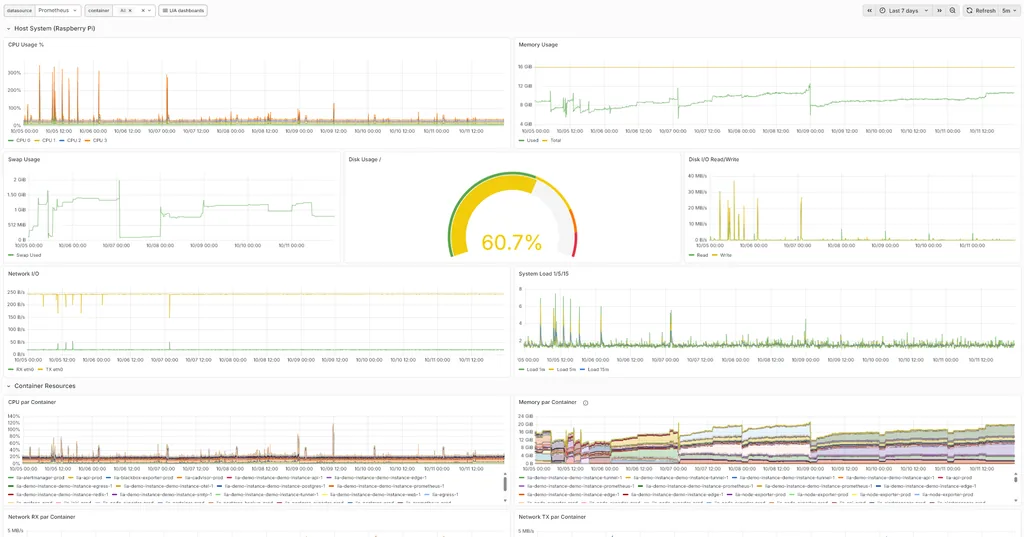Viewport: 1024px width, 537px height.
Task: Click the 60.7% disk usage gauge value
Action: click(x=511, y=242)
